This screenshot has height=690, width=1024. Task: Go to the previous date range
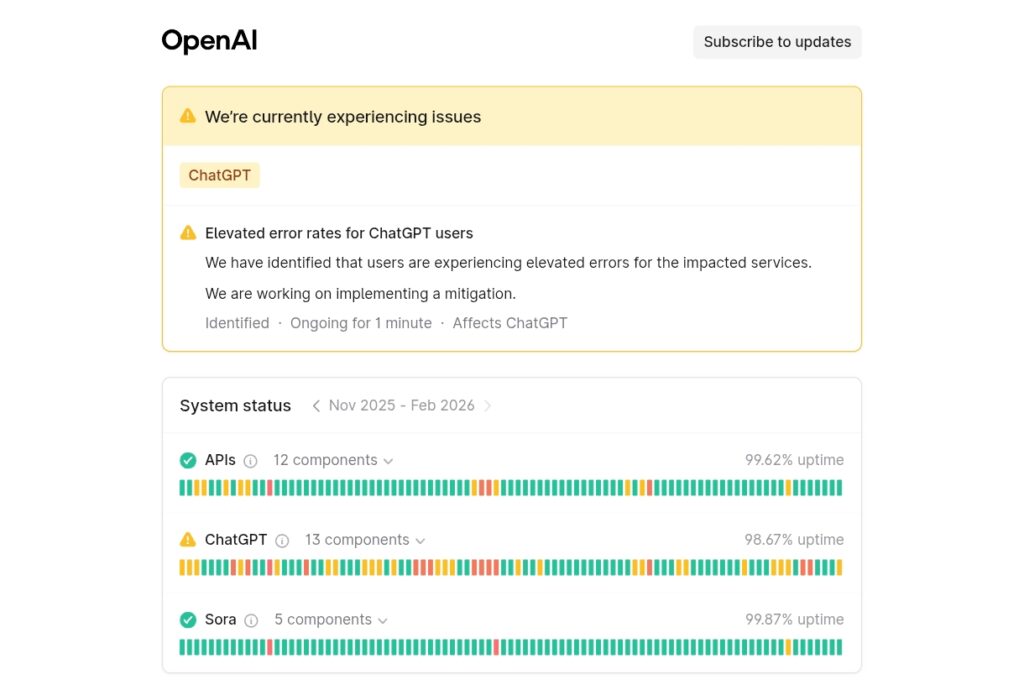pos(316,406)
